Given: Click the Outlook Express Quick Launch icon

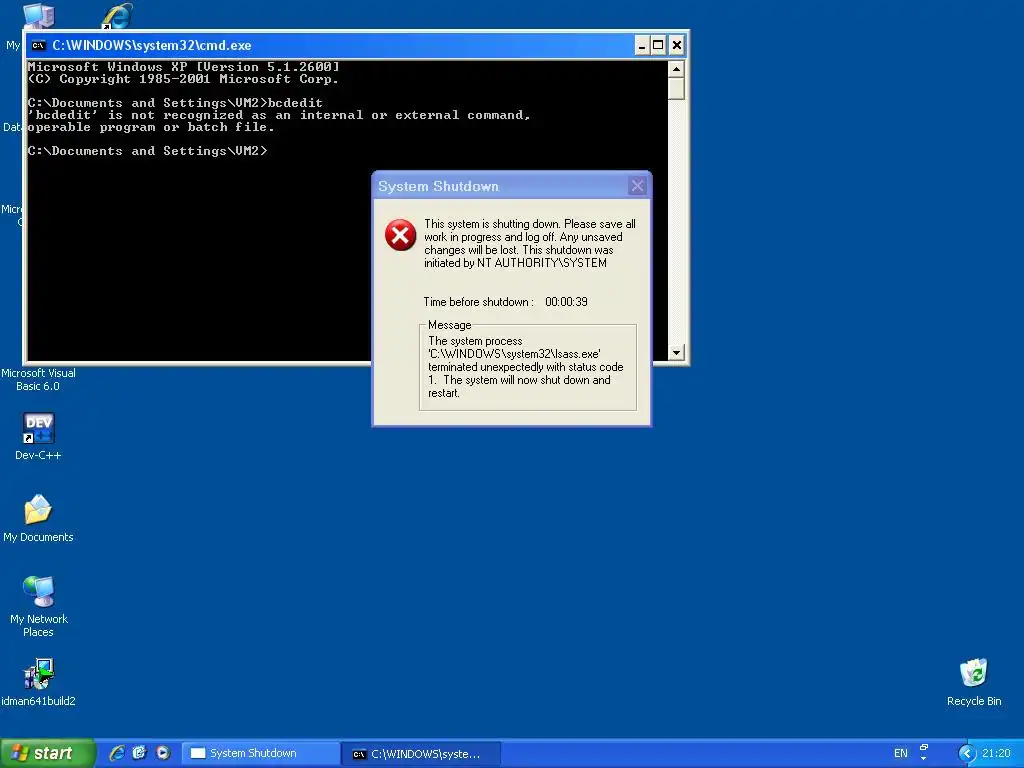Looking at the screenshot, I should [x=140, y=753].
